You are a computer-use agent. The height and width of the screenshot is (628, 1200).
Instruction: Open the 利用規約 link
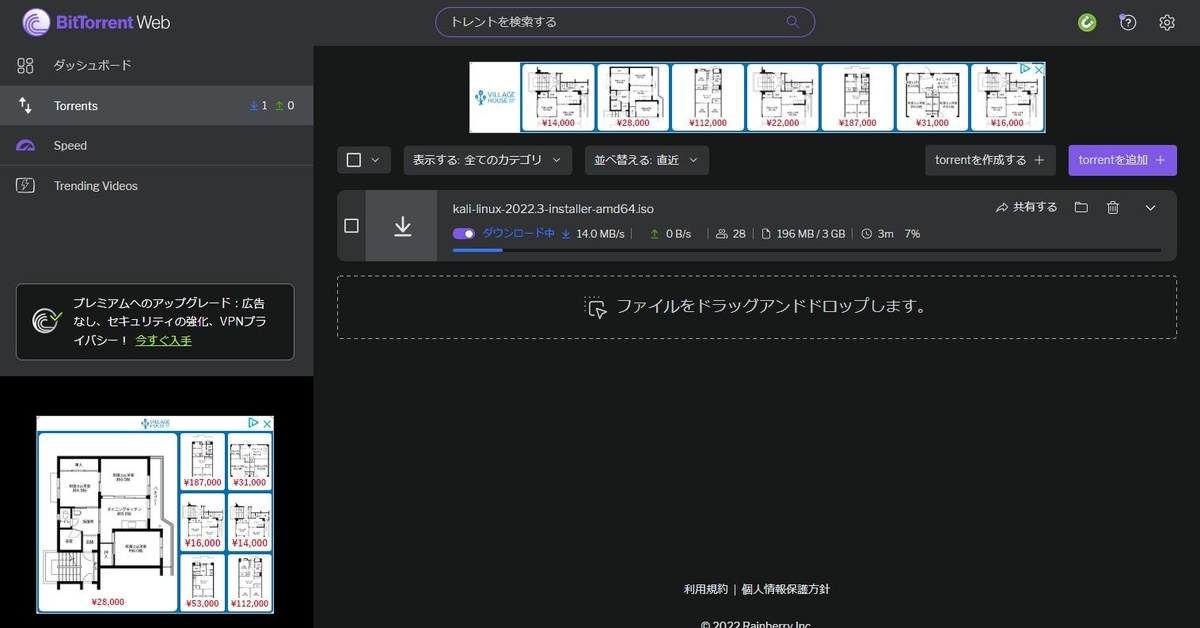point(706,589)
